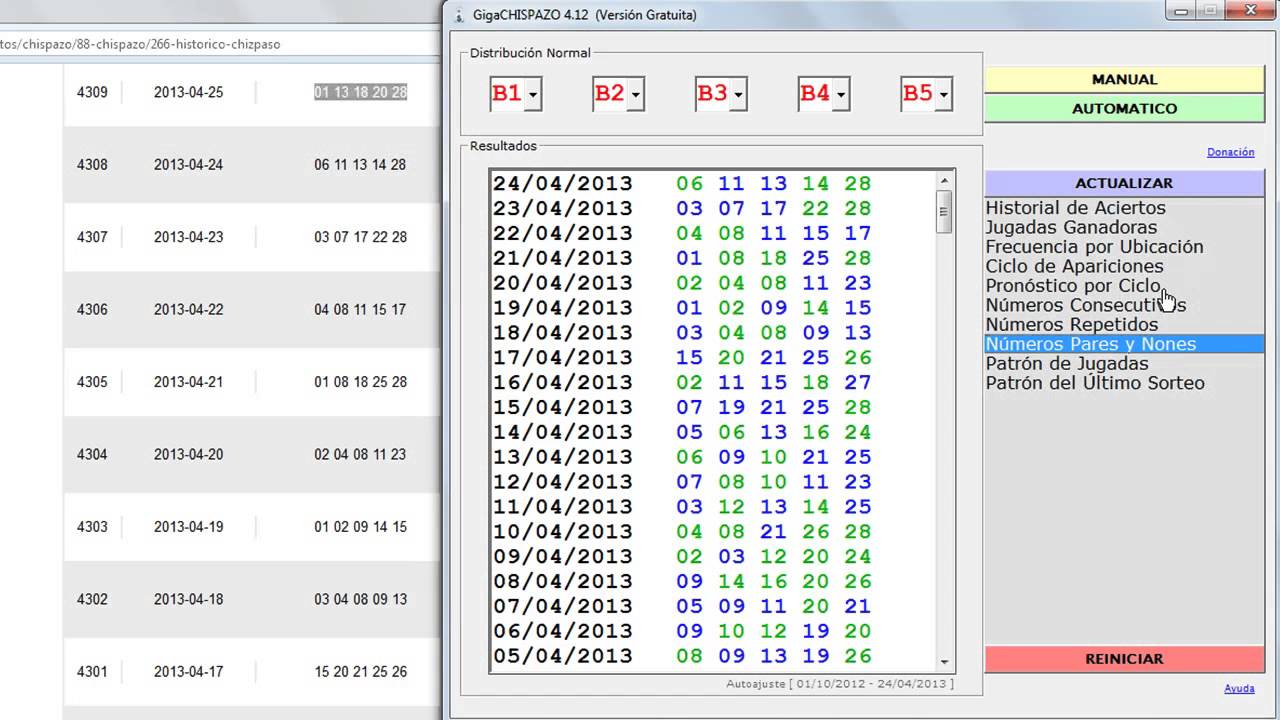This screenshot has height=720, width=1280.
Task: Click results list scroll down arrow
Action: 944,661
